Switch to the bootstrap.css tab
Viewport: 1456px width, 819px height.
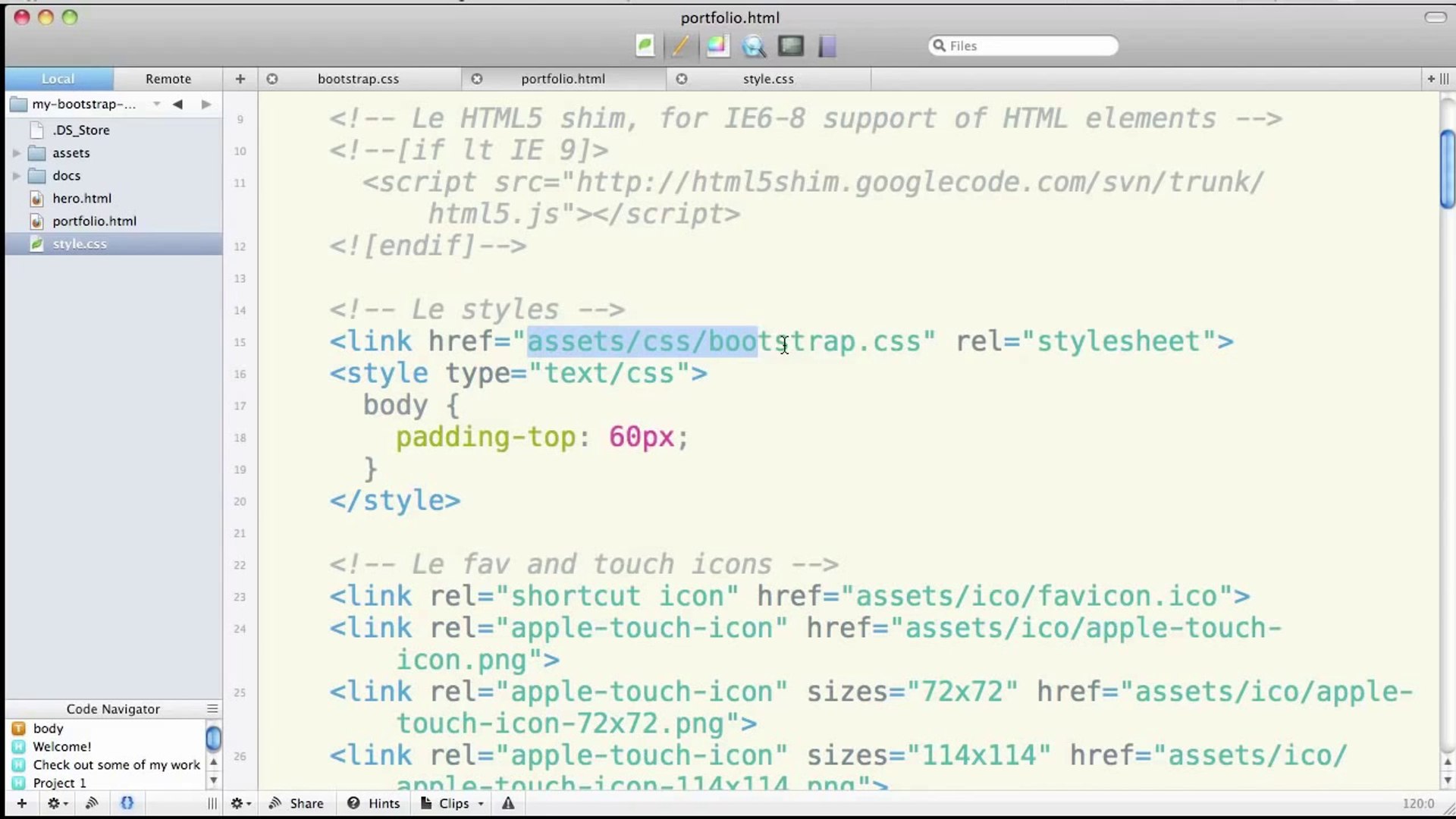pos(358,79)
